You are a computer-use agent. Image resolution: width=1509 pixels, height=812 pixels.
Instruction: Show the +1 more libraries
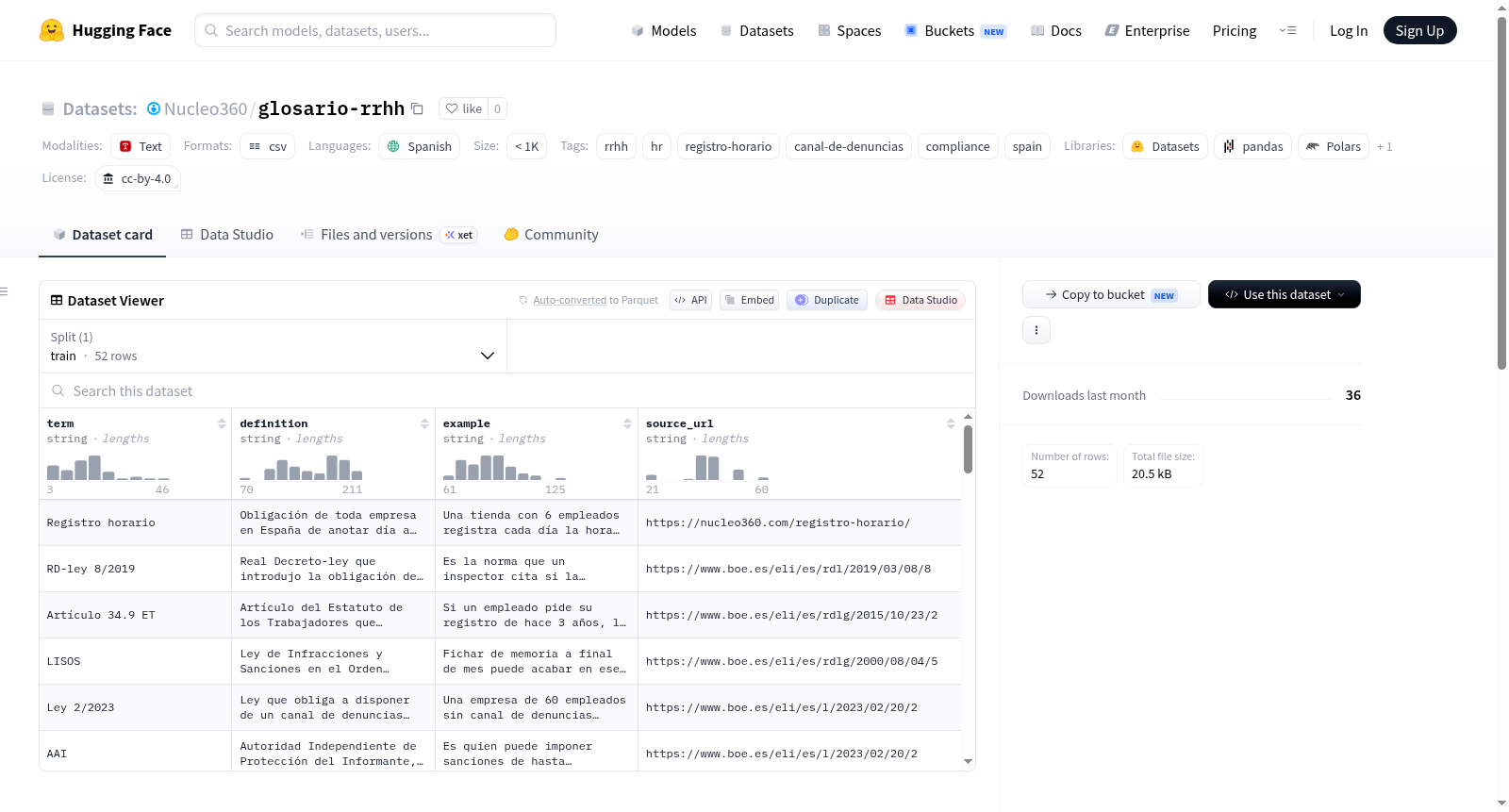[1385, 146]
